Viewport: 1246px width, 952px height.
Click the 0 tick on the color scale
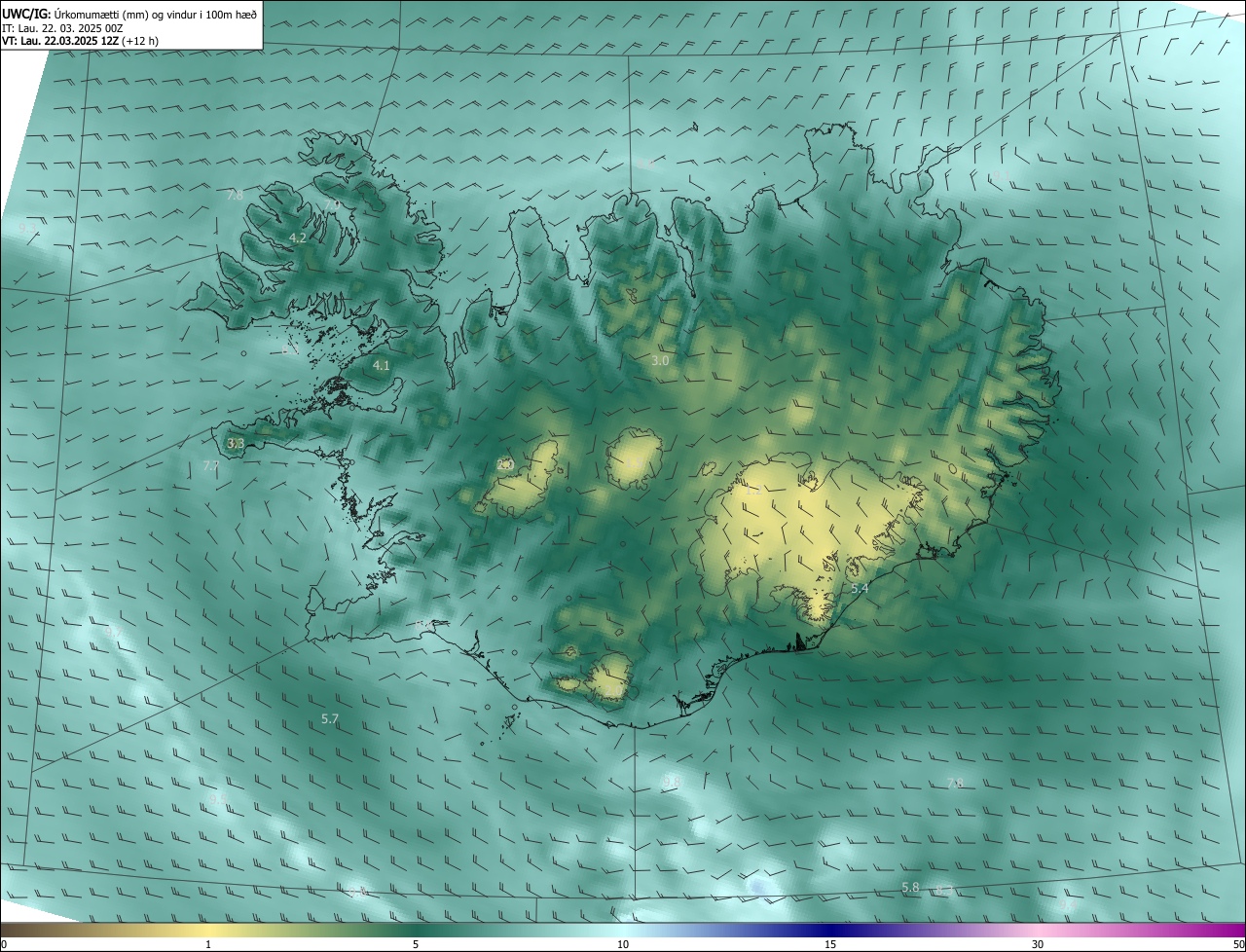click(x=3, y=945)
